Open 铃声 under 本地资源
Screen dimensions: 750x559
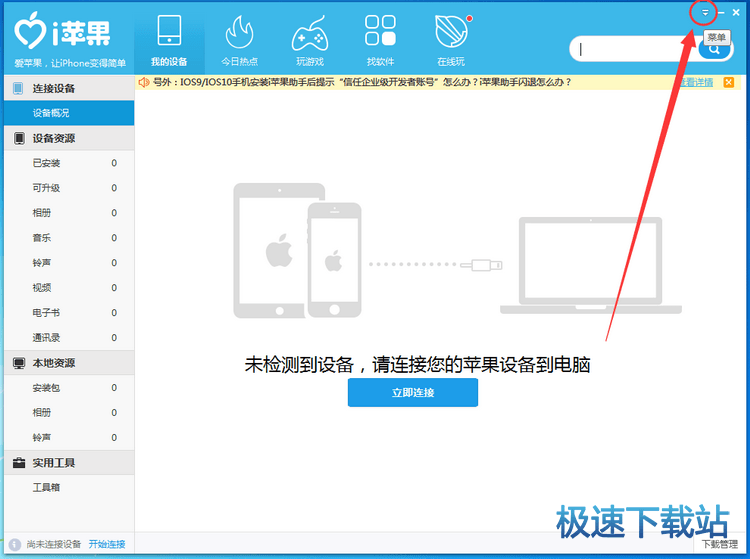click(x=69, y=438)
